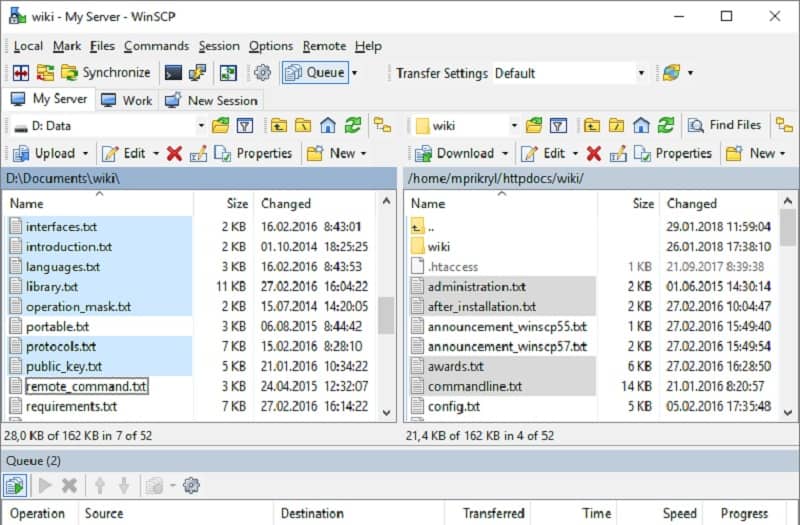This screenshot has height=525, width=800.
Task: Go to local home directory icon
Action: [328, 126]
